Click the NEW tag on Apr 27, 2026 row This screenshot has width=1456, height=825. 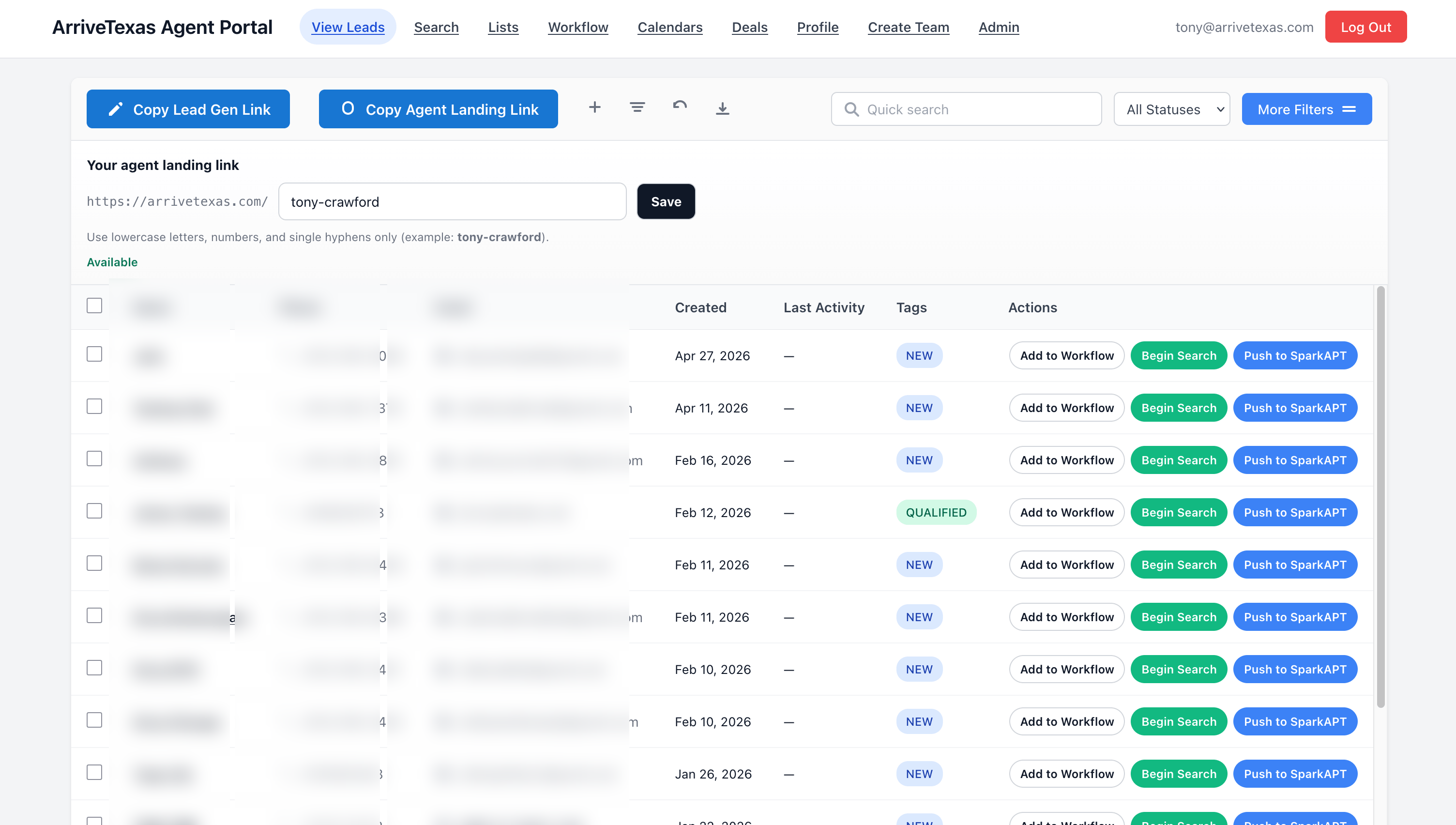click(x=919, y=355)
